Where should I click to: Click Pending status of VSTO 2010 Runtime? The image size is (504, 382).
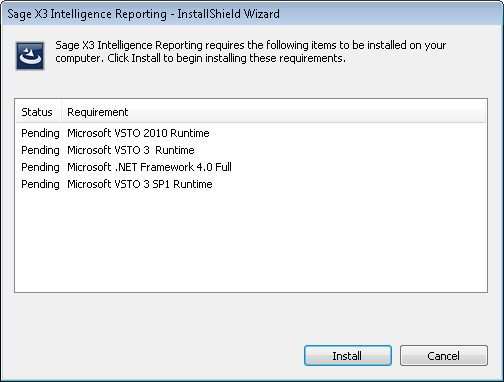(x=40, y=133)
